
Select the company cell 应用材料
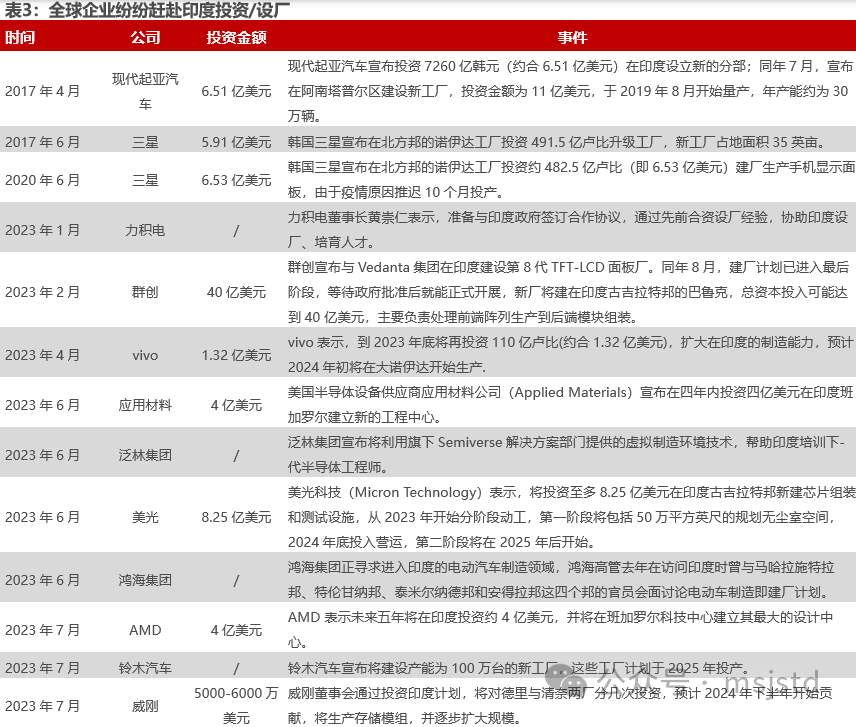point(145,406)
